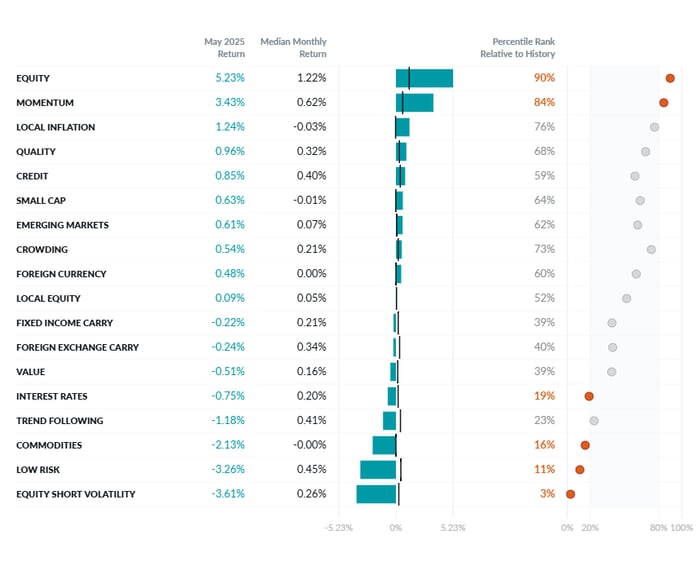
Task: Click the orange percentile dot for Equity
Action: pos(670,78)
